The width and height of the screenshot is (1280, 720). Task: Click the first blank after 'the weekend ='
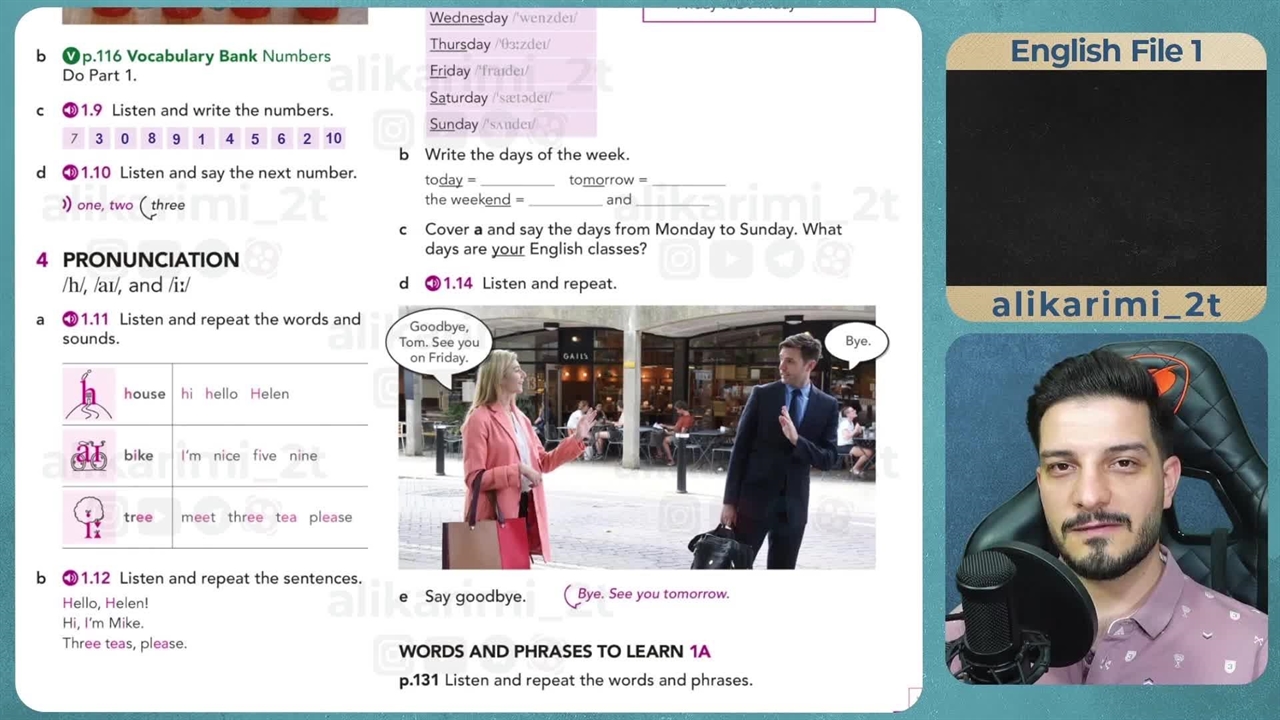tap(565, 203)
